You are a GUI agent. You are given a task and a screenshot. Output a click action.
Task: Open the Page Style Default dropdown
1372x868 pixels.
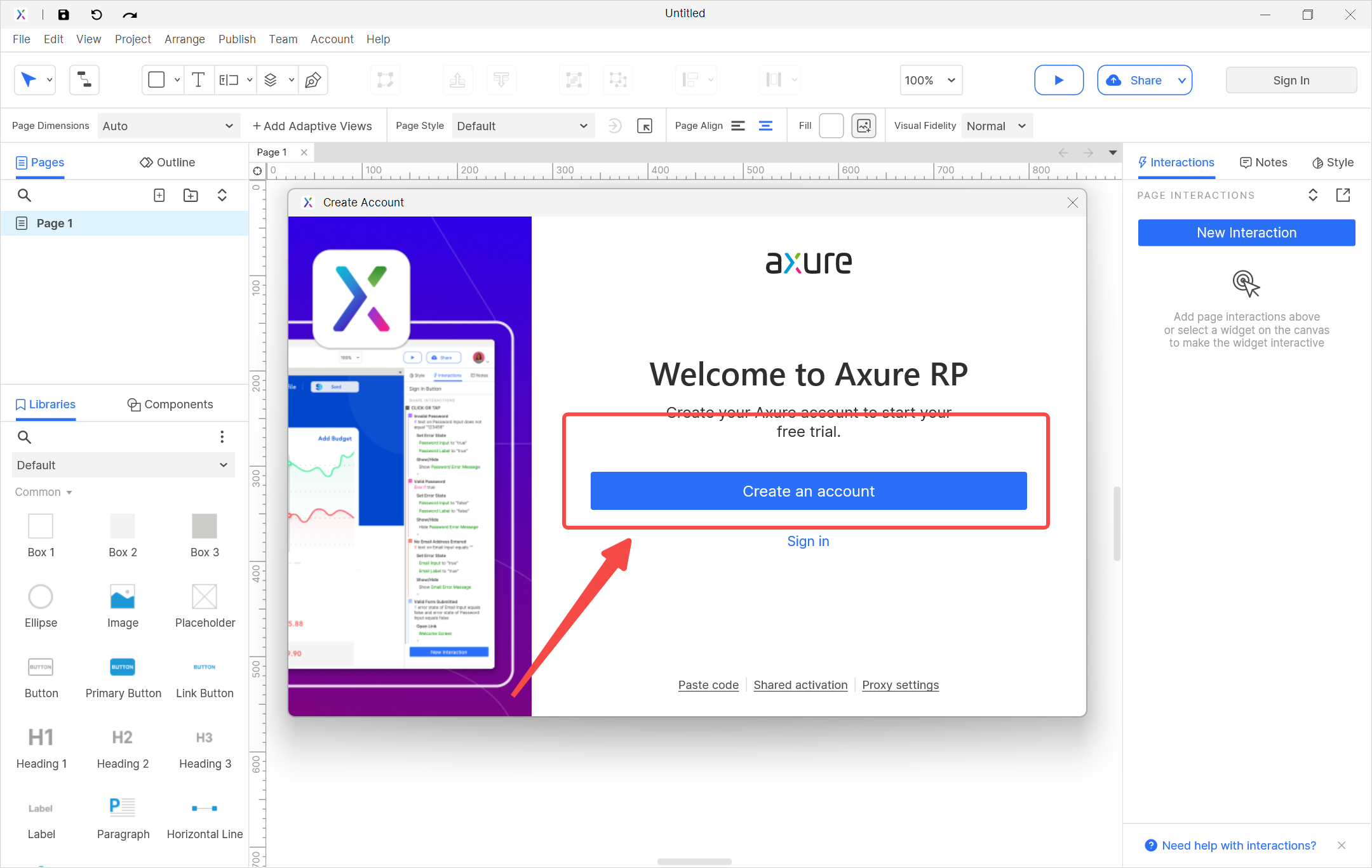(x=523, y=126)
